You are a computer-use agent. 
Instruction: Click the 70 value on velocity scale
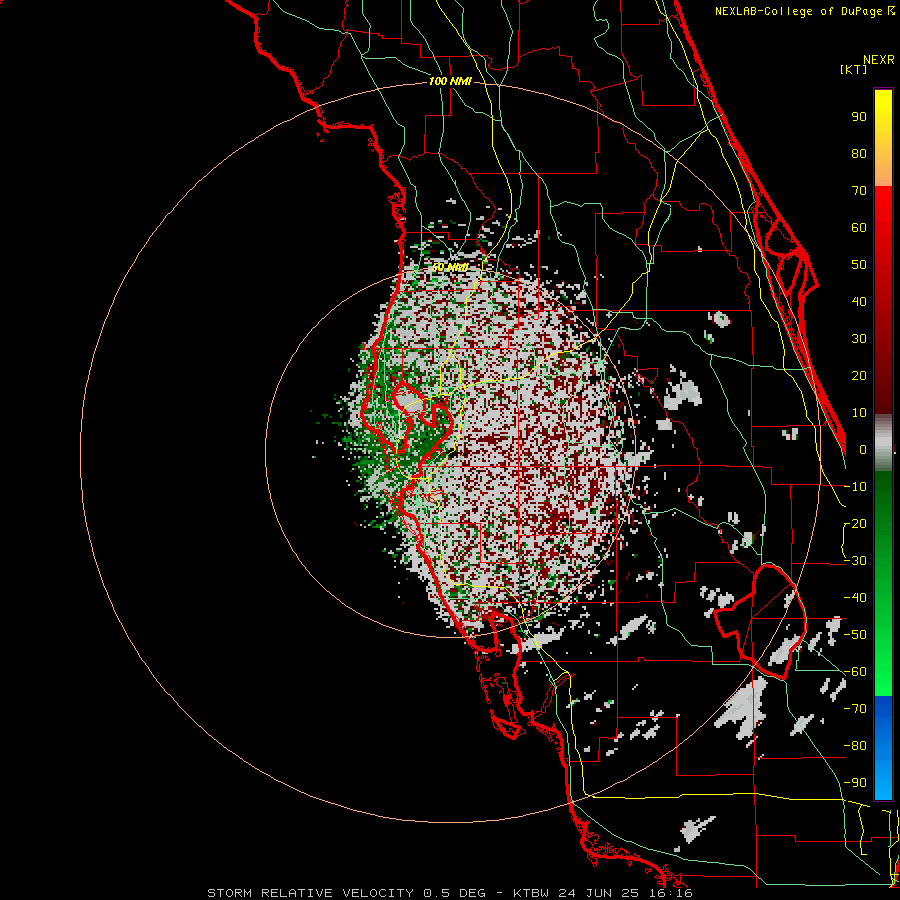[x=859, y=191]
